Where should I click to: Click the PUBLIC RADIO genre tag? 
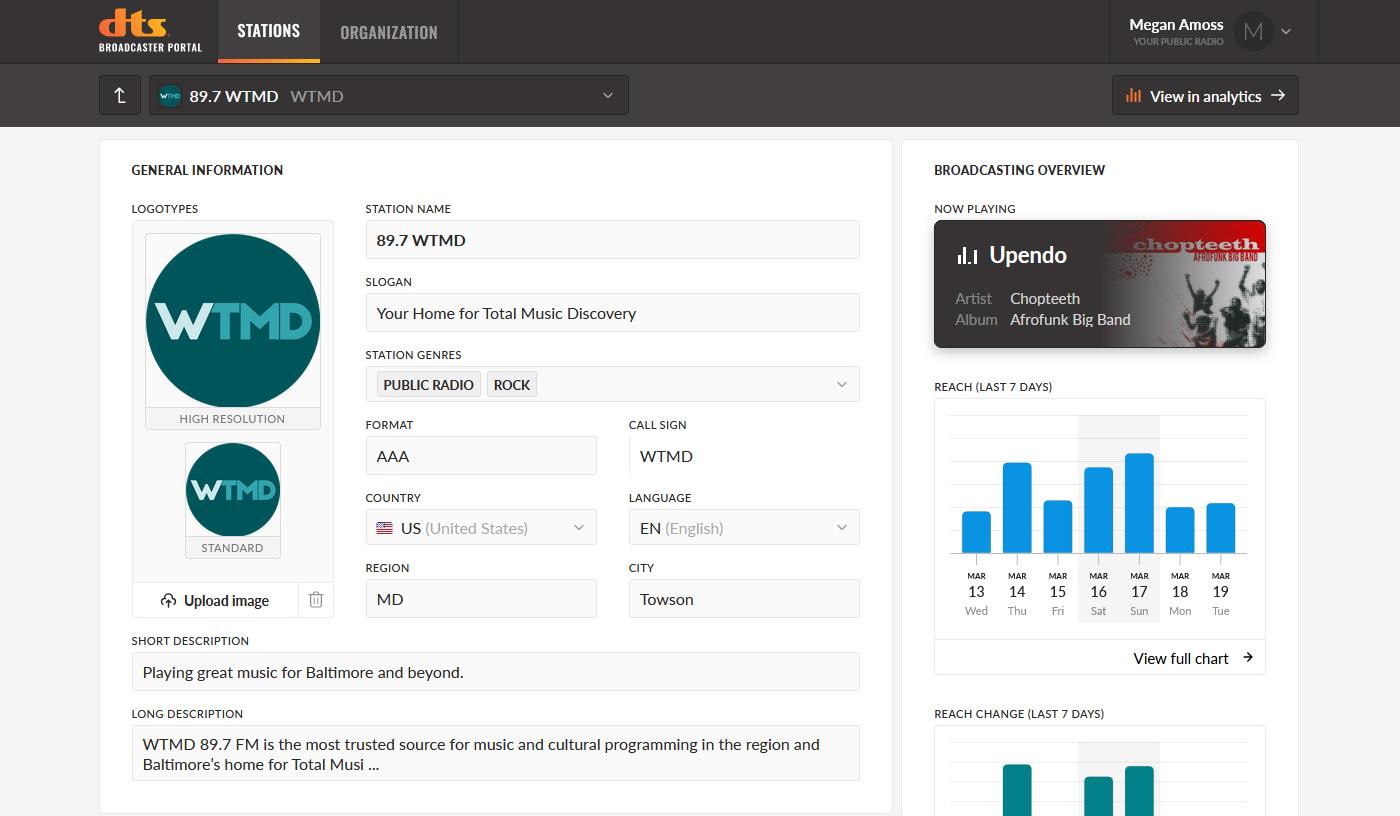(x=428, y=384)
